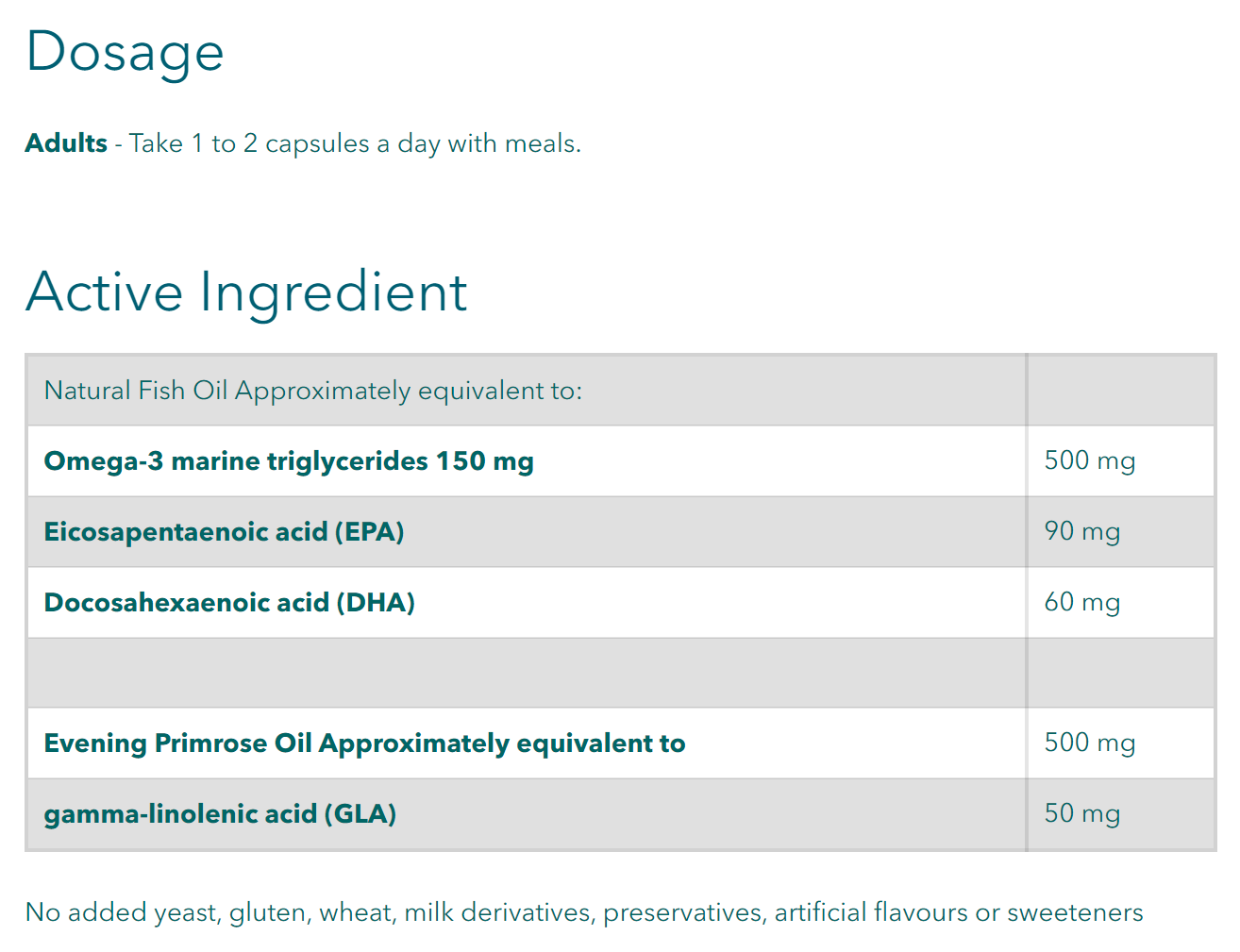Click the Evening Primrose Oil row label
1240x952 pixels.
click(x=364, y=743)
